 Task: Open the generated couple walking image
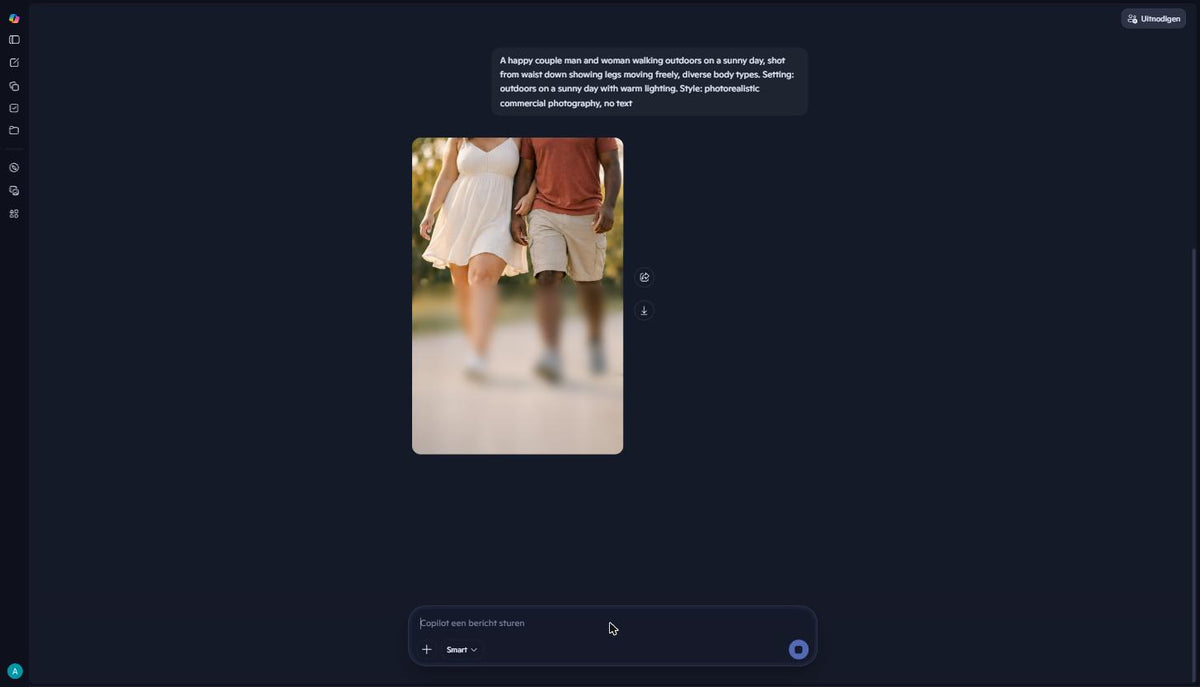[518, 296]
